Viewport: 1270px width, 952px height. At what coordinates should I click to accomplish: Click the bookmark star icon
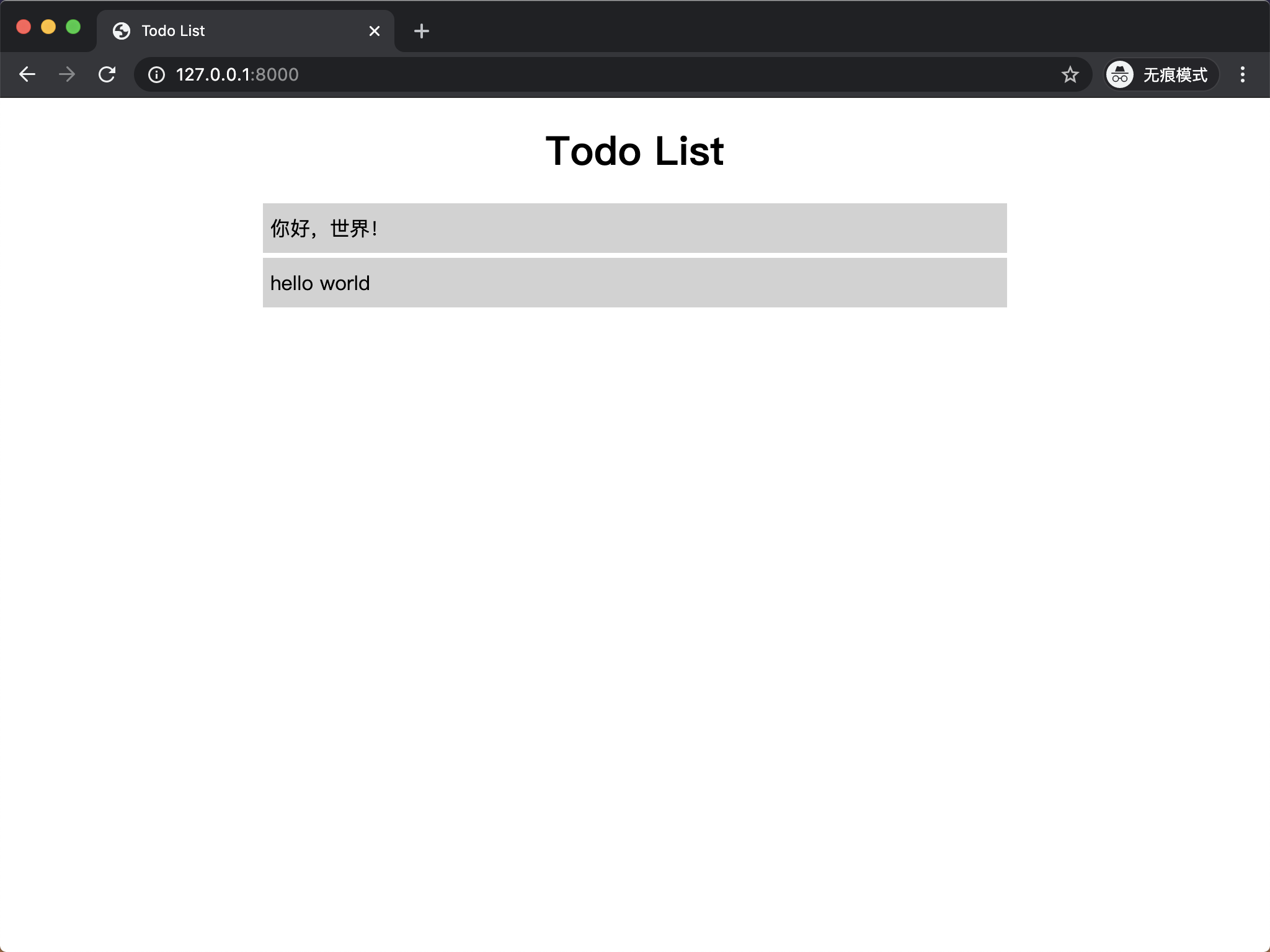tap(1069, 75)
